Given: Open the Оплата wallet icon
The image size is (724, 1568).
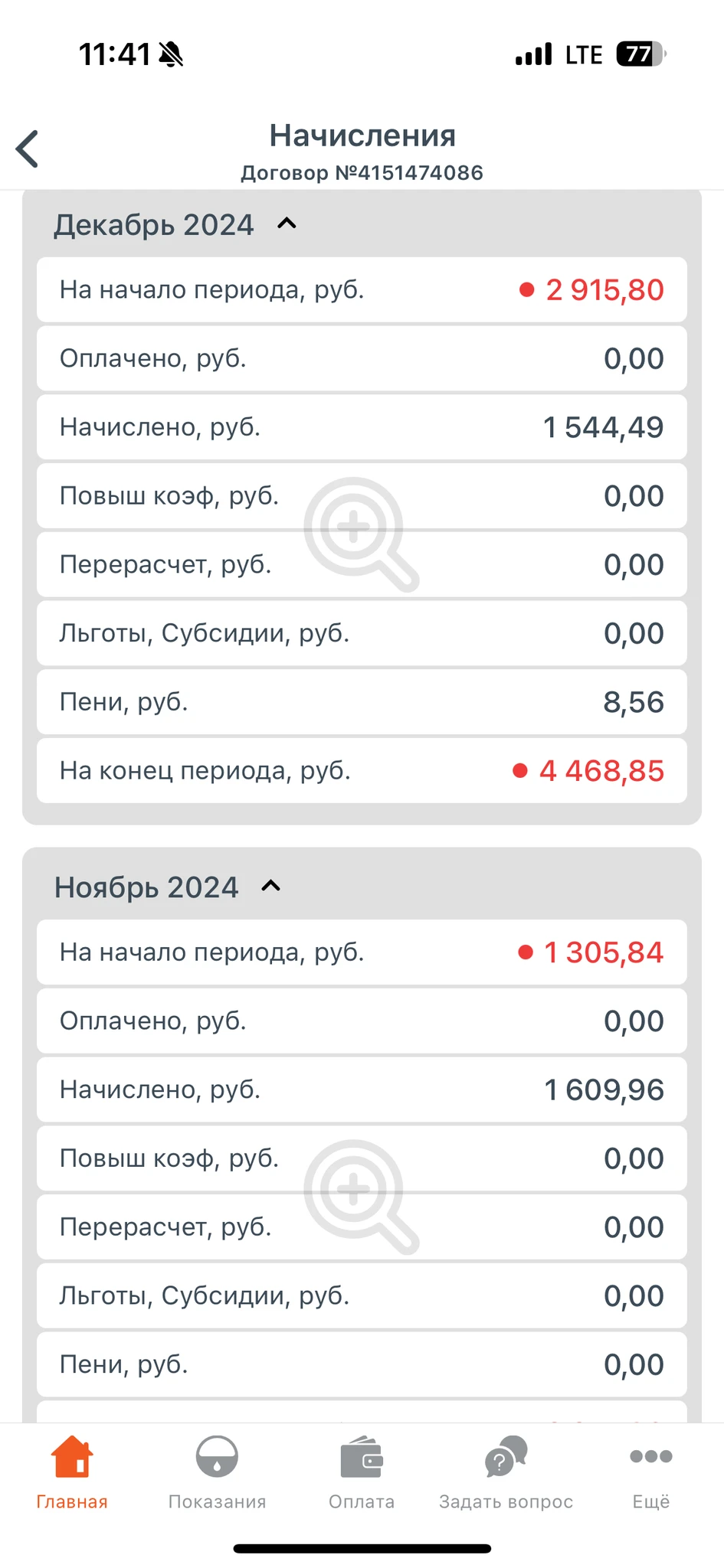Looking at the screenshot, I should tap(362, 1457).
